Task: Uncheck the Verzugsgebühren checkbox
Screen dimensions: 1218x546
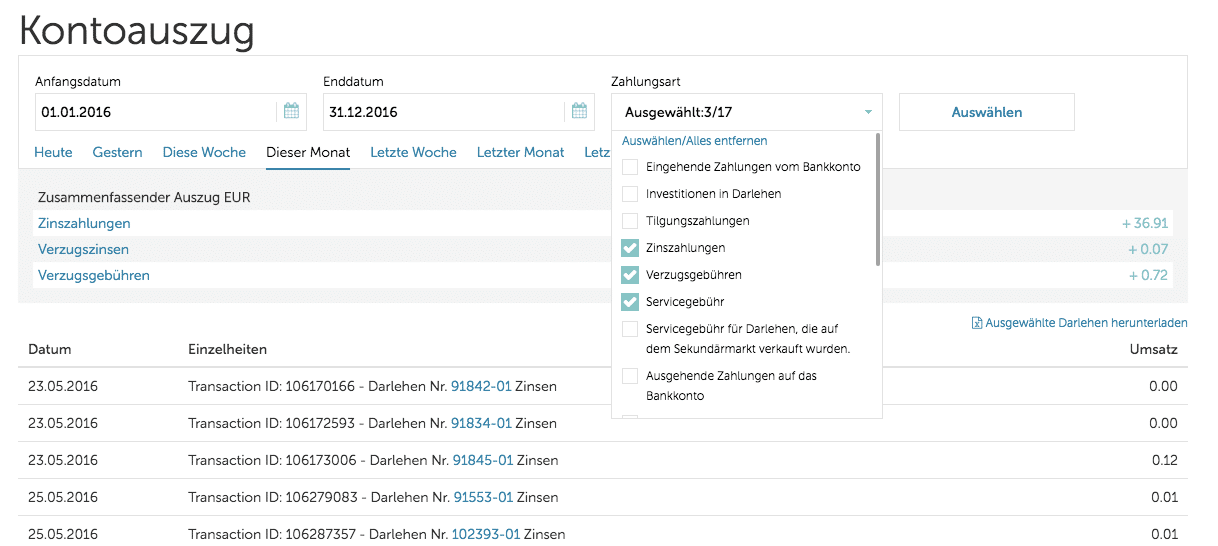Action: (x=630, y=275)
